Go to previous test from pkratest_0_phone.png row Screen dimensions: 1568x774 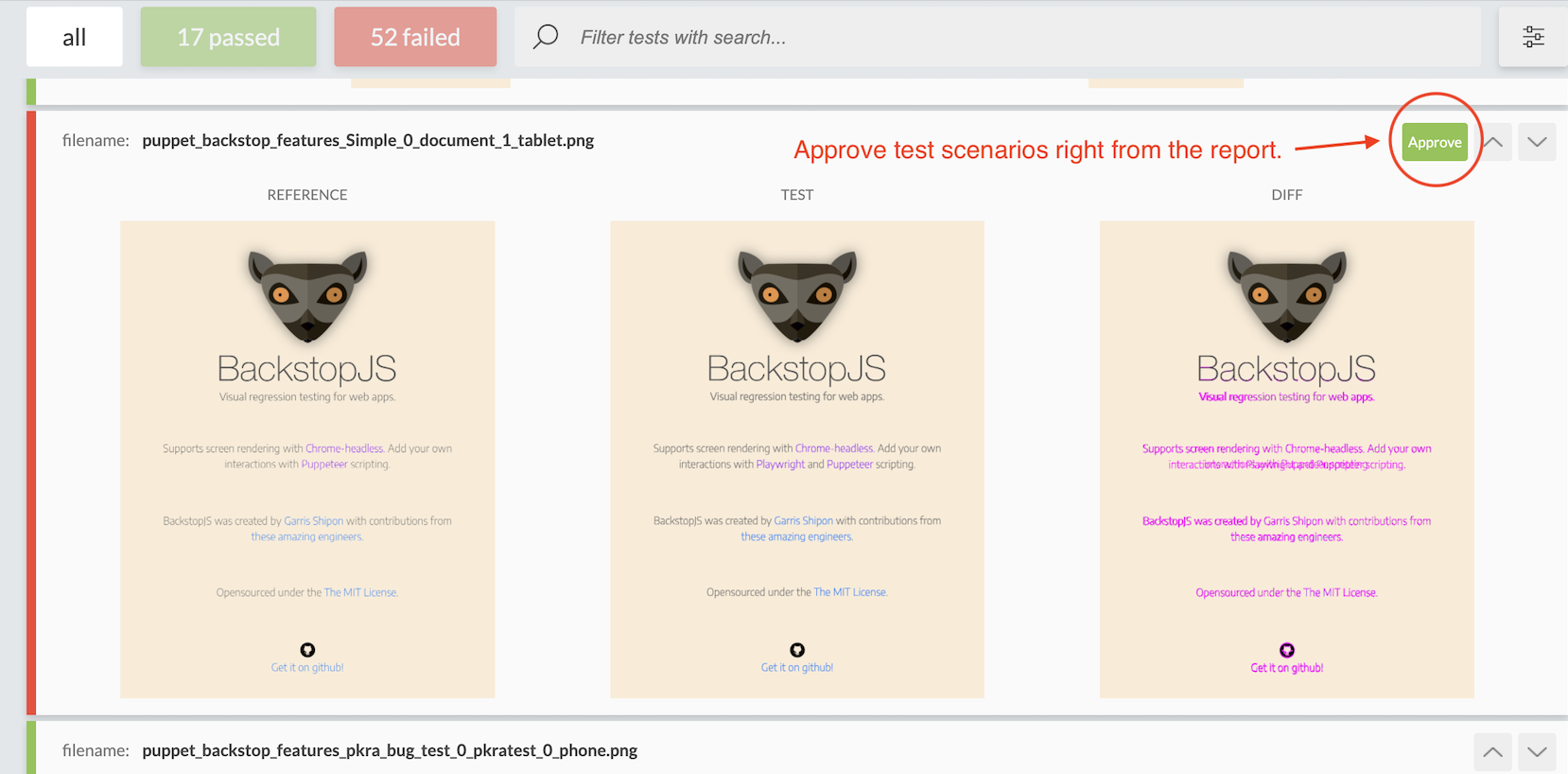click(1492, 752)
